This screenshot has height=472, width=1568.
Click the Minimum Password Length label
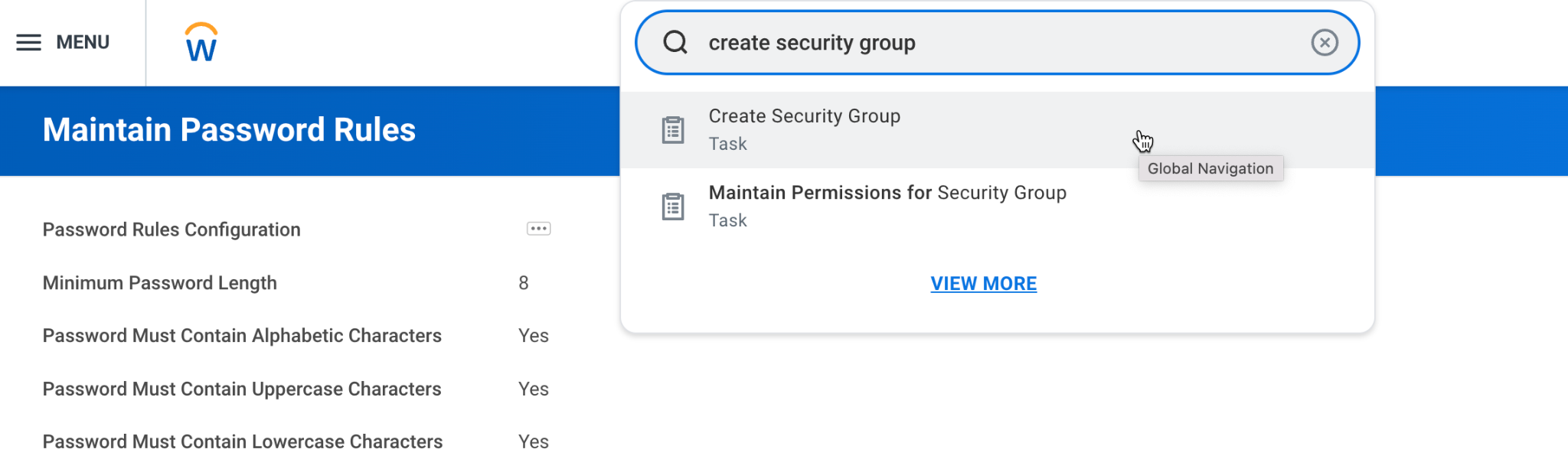(x=160, y=283)
